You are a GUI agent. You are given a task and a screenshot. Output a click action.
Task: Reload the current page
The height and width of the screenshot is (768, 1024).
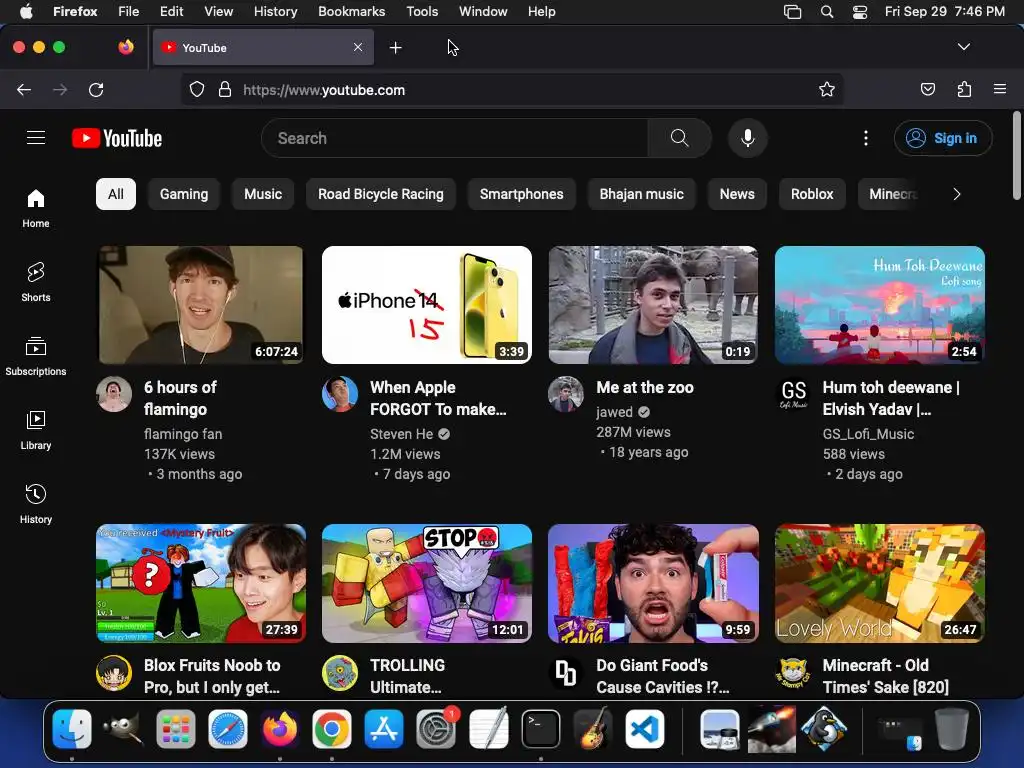96,89
